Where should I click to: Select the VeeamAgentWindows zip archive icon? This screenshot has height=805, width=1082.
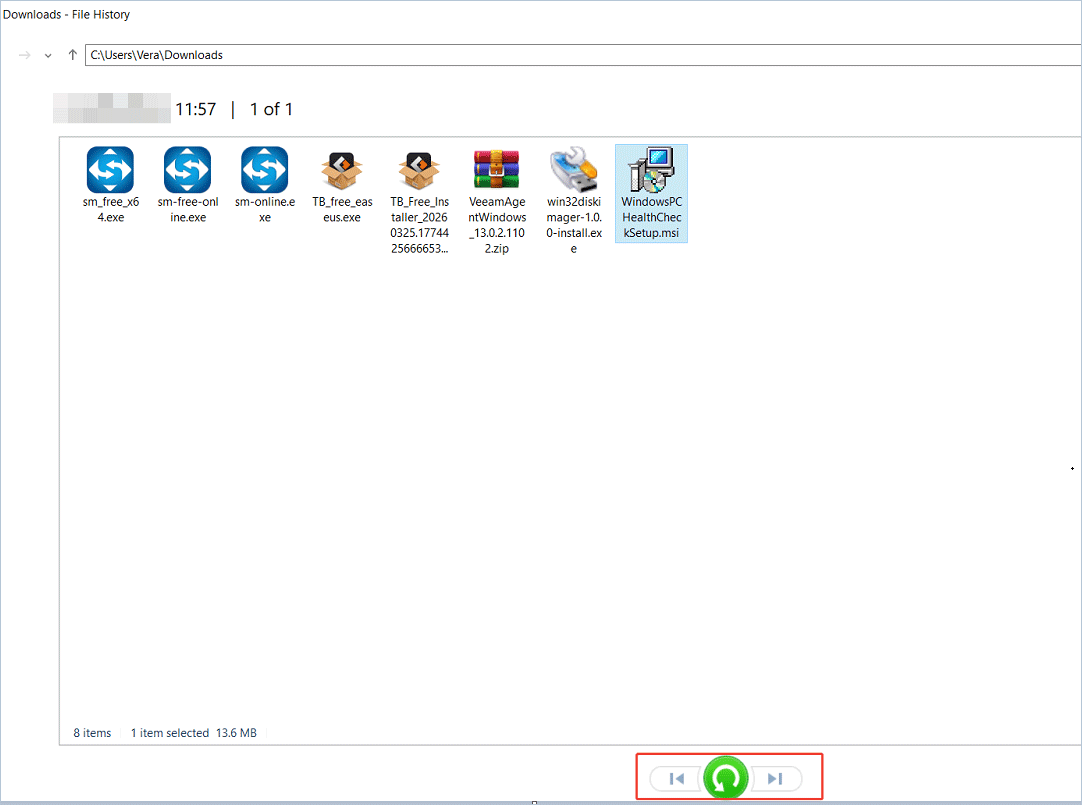[496, 170]
